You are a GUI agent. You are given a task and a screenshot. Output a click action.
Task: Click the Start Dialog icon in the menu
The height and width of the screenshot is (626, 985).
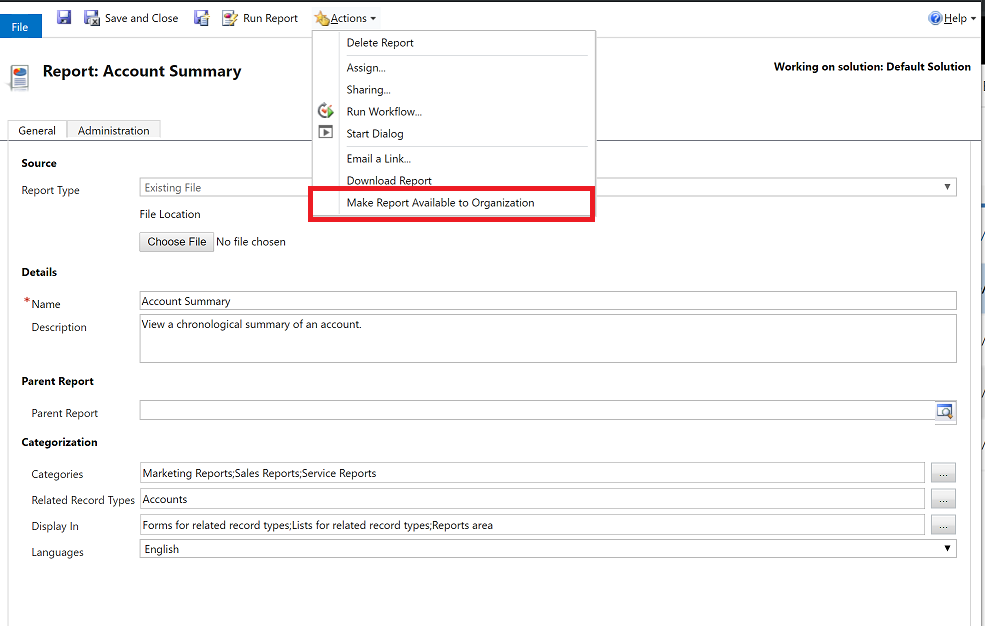point(325,133)
